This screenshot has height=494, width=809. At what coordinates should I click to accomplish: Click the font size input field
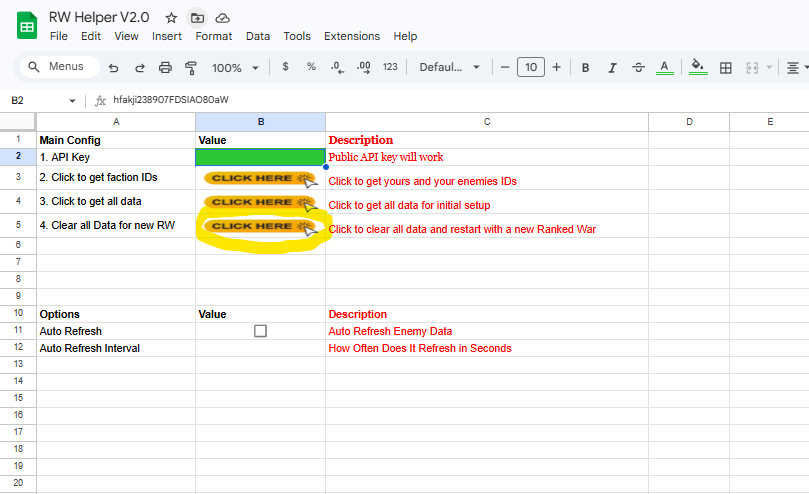coord(530,67)
